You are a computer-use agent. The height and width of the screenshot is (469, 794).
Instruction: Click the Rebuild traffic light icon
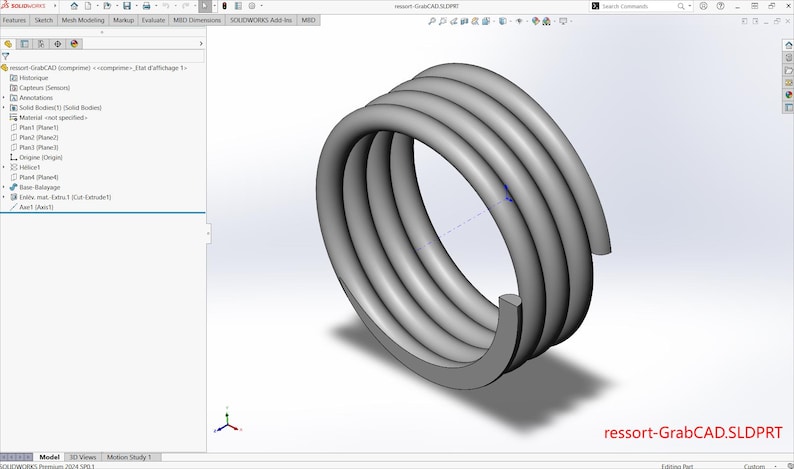[224, 6]
